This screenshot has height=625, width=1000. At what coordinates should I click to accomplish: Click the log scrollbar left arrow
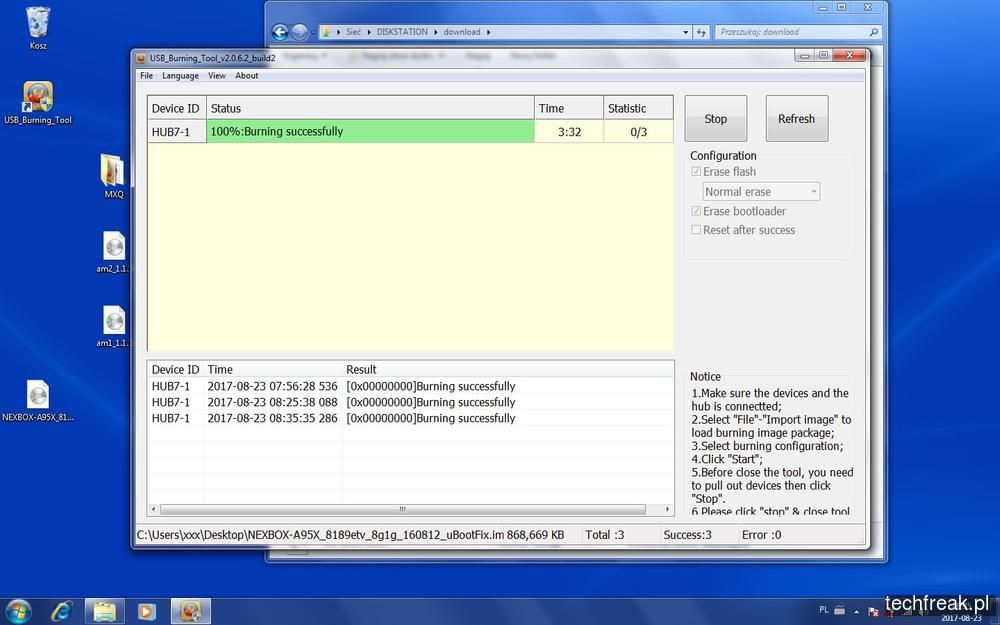[154, 509]
